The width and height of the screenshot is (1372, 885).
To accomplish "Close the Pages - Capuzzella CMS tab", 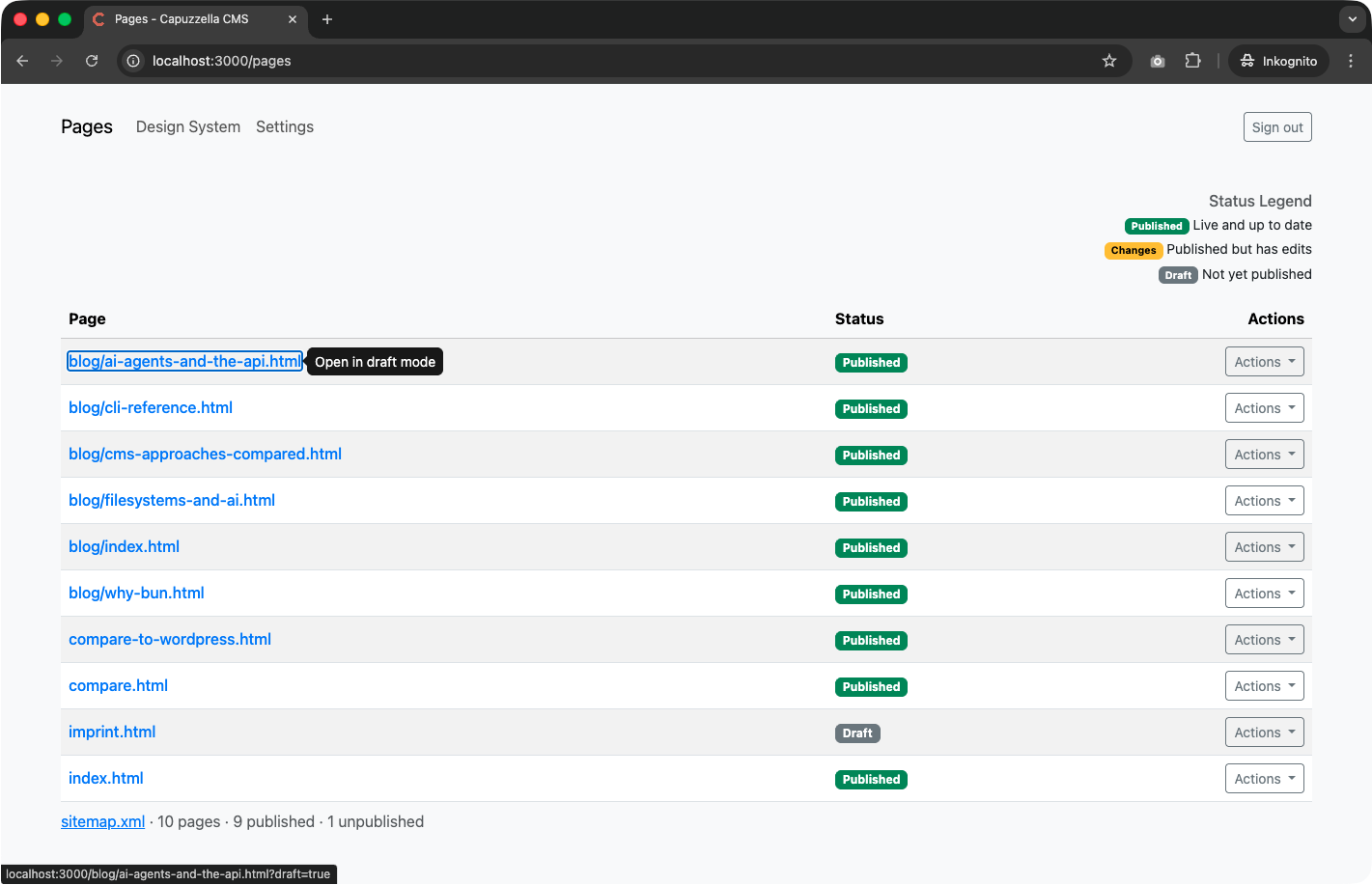I will pyautogui.click(x=293, y=18).
